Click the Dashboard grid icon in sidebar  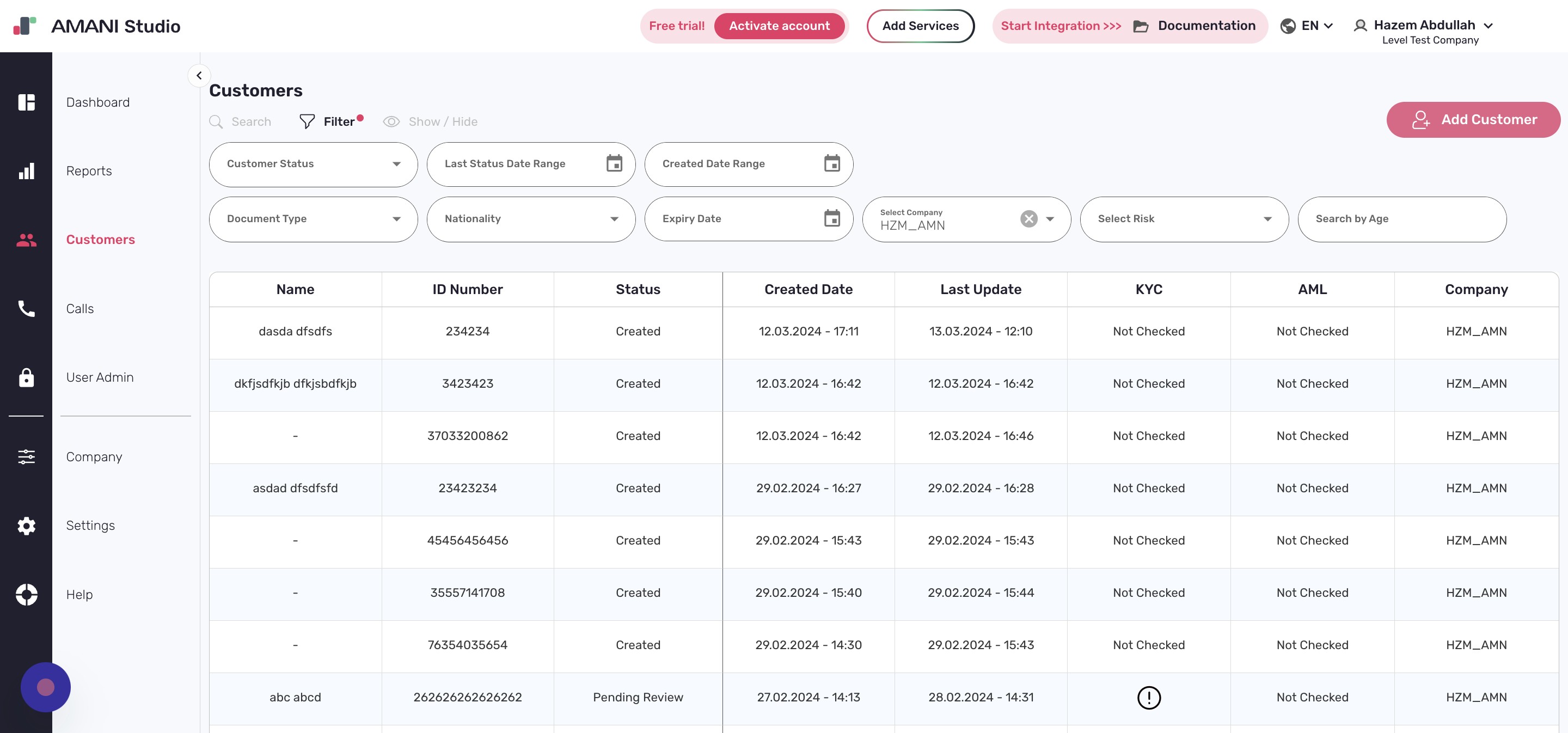pos(26,102)
